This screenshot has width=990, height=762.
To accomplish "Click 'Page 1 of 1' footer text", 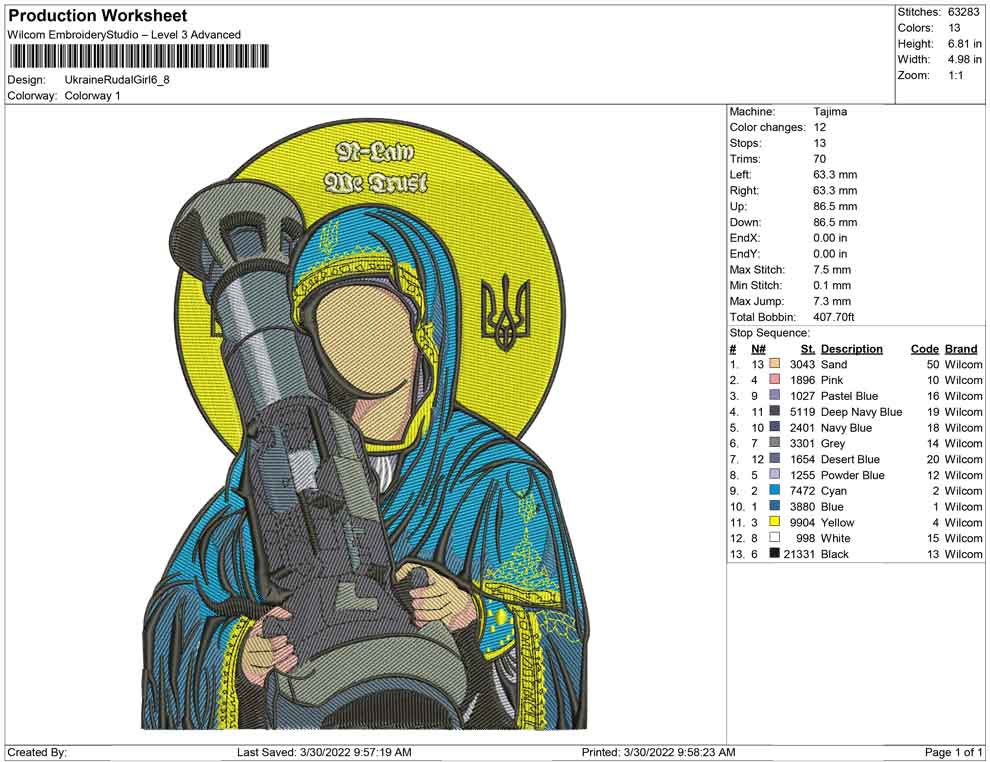I will point(953,753).
